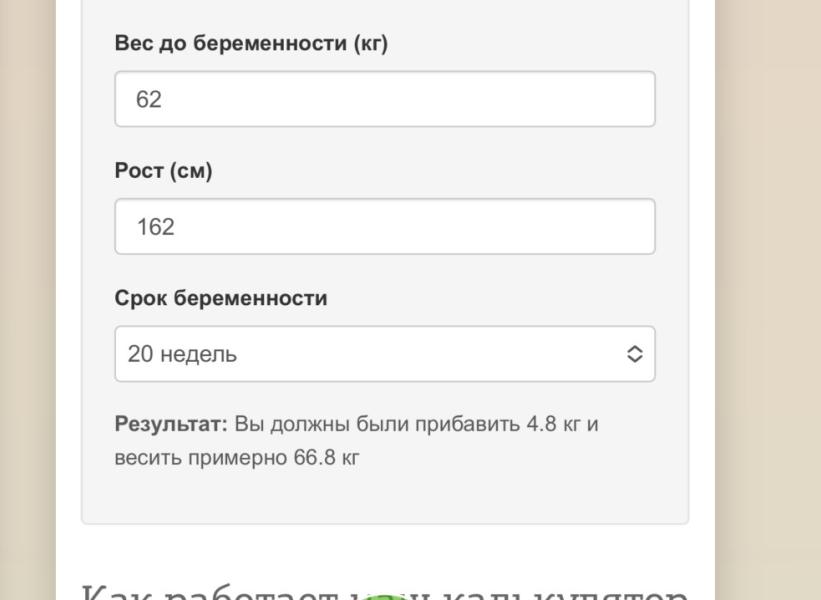Image resolution: width=821 pixels, height=600 pixels.
Task: Click the up-down chevron on the weeks selector
Action: (x=634, y=354)
